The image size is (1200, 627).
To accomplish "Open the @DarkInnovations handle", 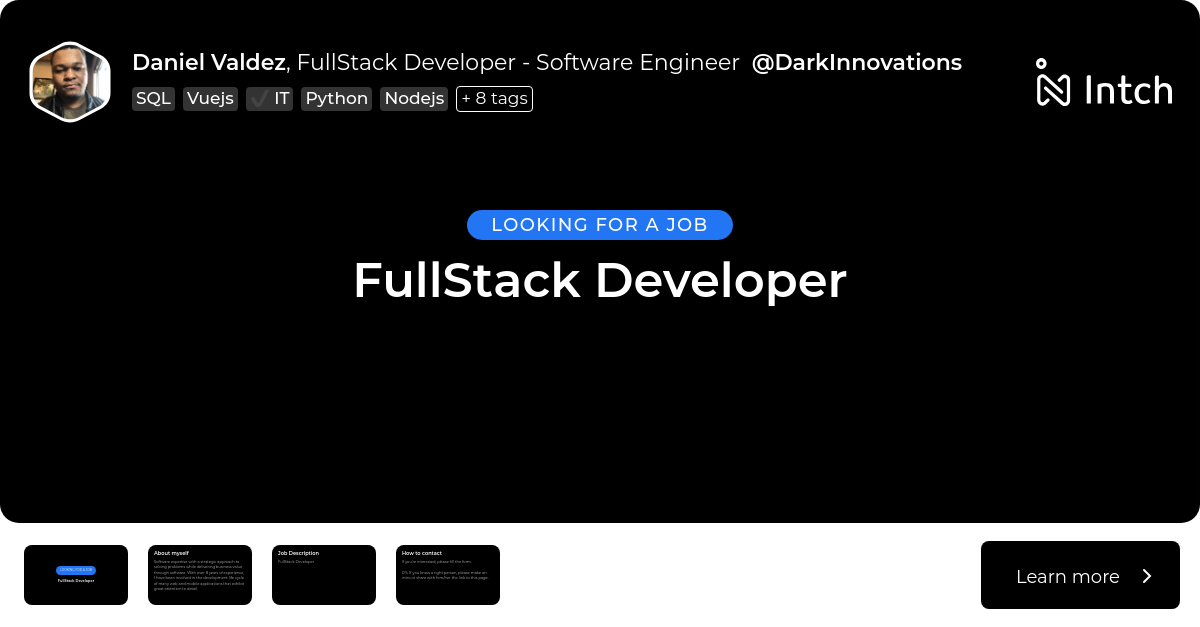I will [856, 62].
